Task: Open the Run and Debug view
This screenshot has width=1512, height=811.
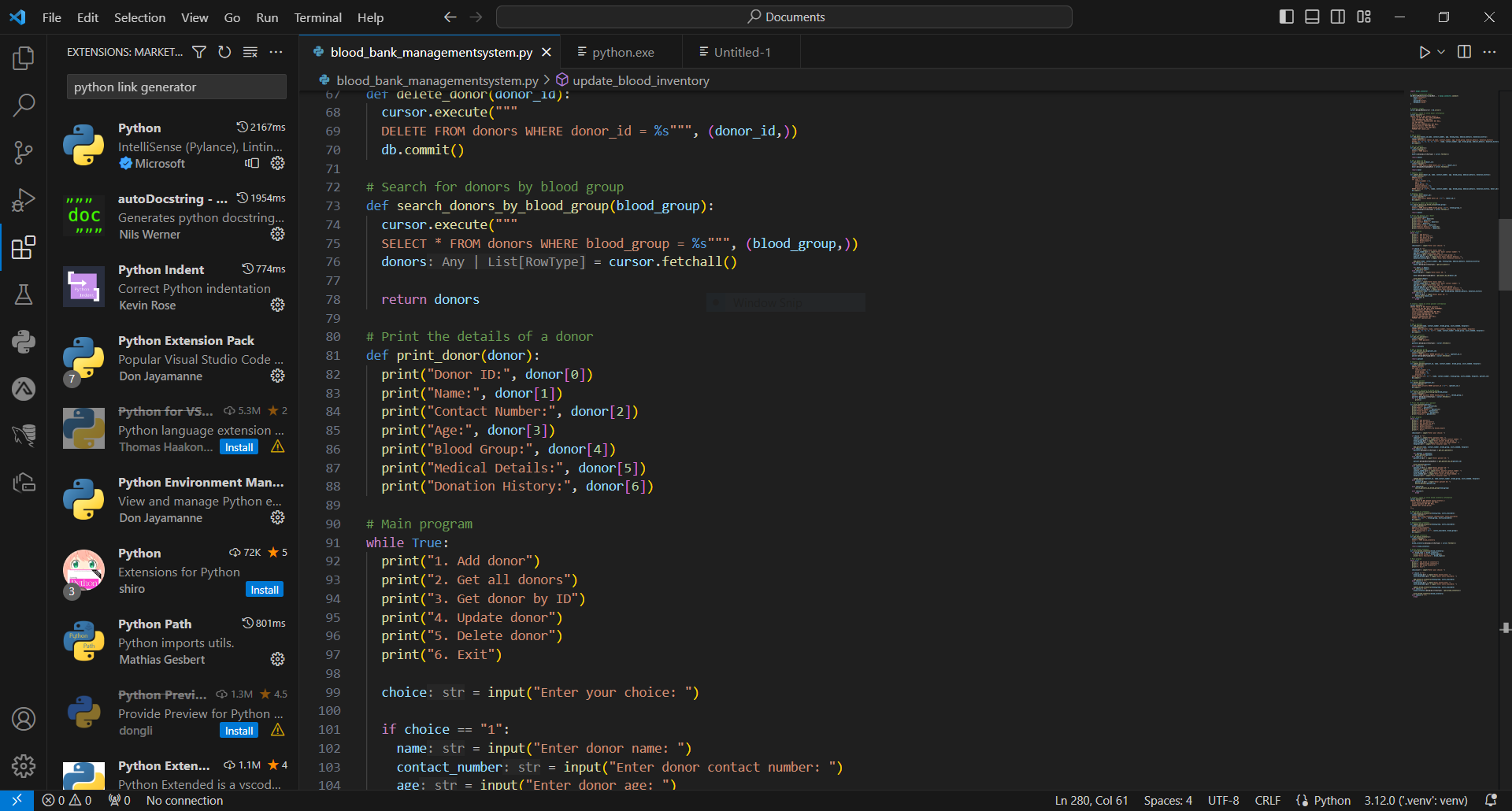Action: point(24,200)
